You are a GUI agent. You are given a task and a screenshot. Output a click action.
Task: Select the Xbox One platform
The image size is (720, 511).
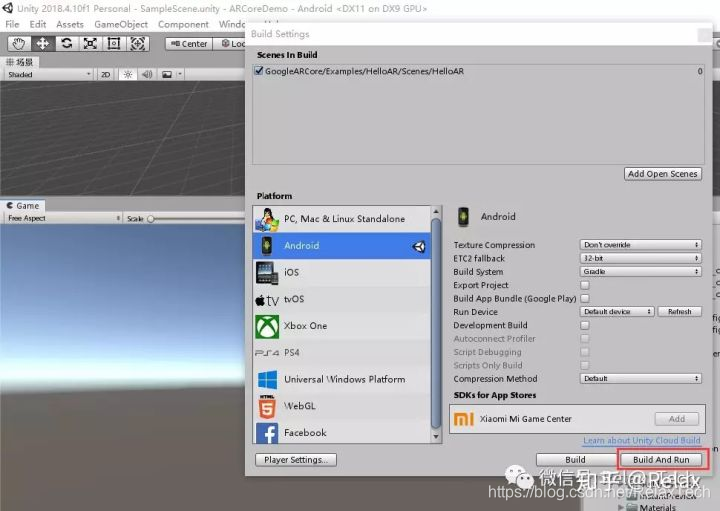click(342, 326)
